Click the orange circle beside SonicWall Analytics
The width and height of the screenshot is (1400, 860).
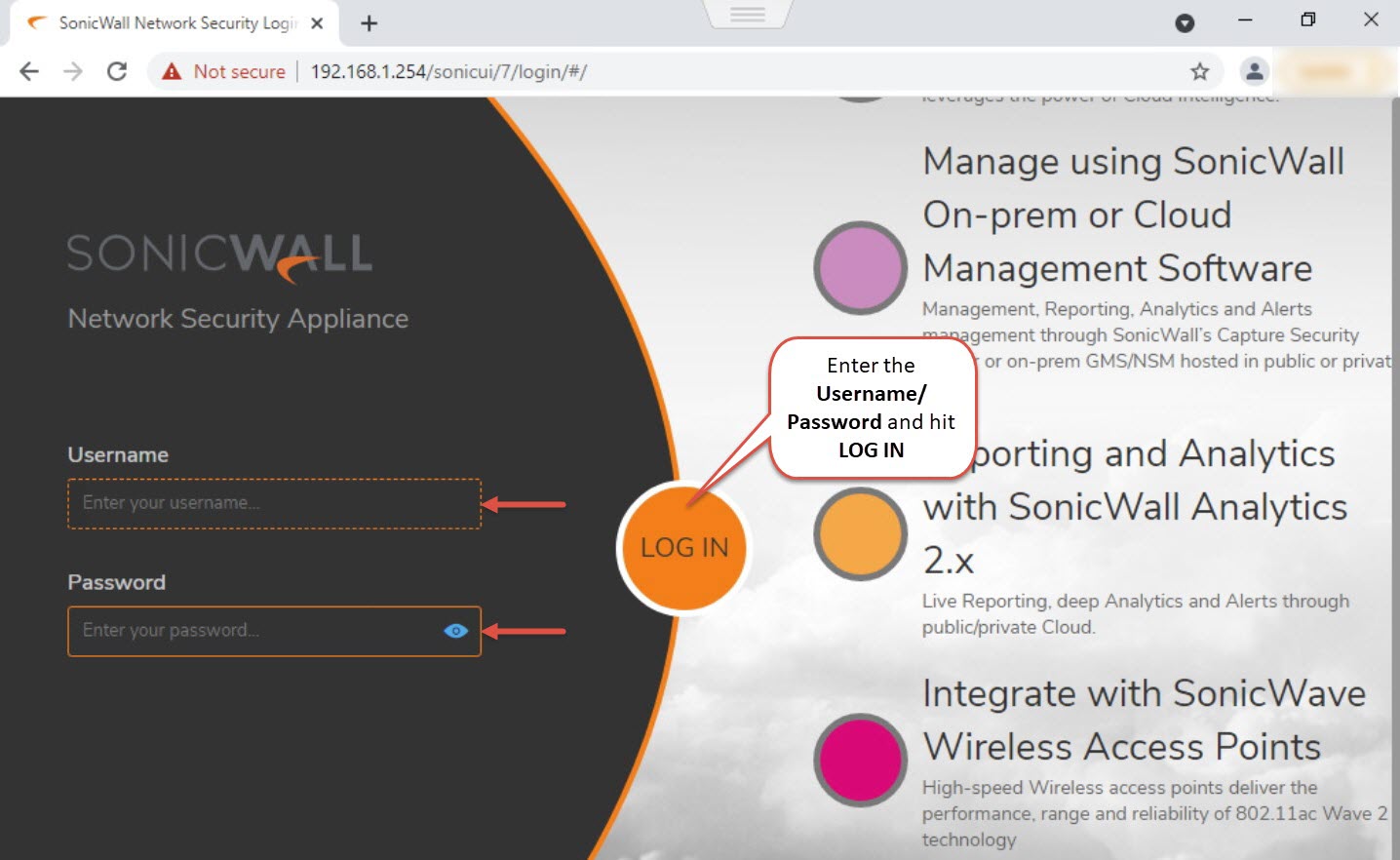[860, 533]
